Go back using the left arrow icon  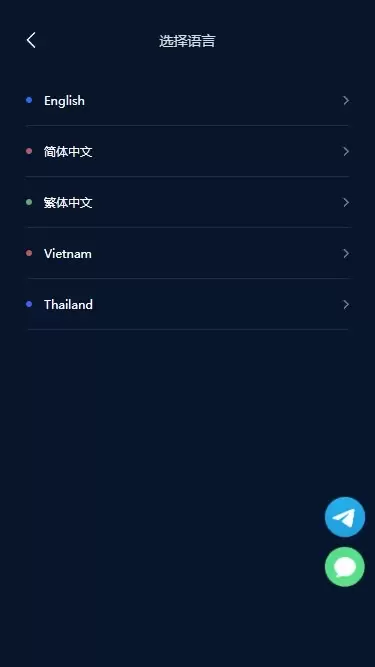click(x=31, y=40)
